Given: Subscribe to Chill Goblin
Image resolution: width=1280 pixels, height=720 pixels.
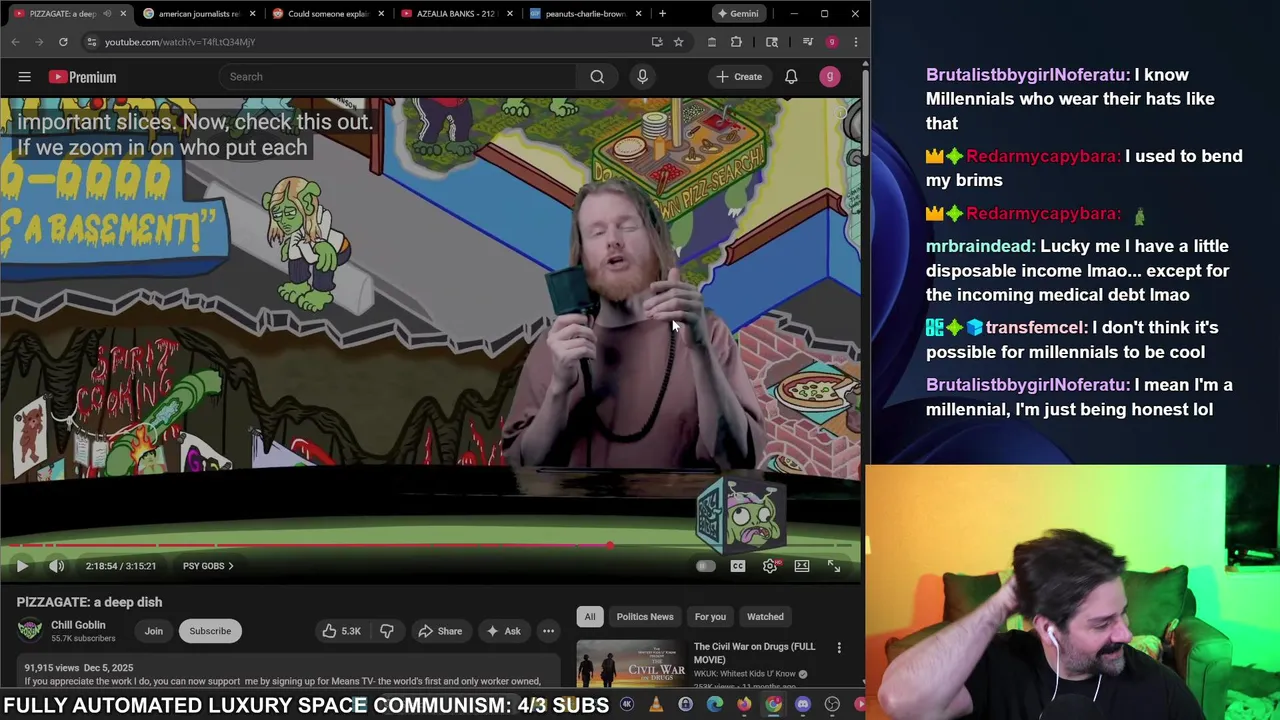Looking at the screenshot, I should pos(210,631).
